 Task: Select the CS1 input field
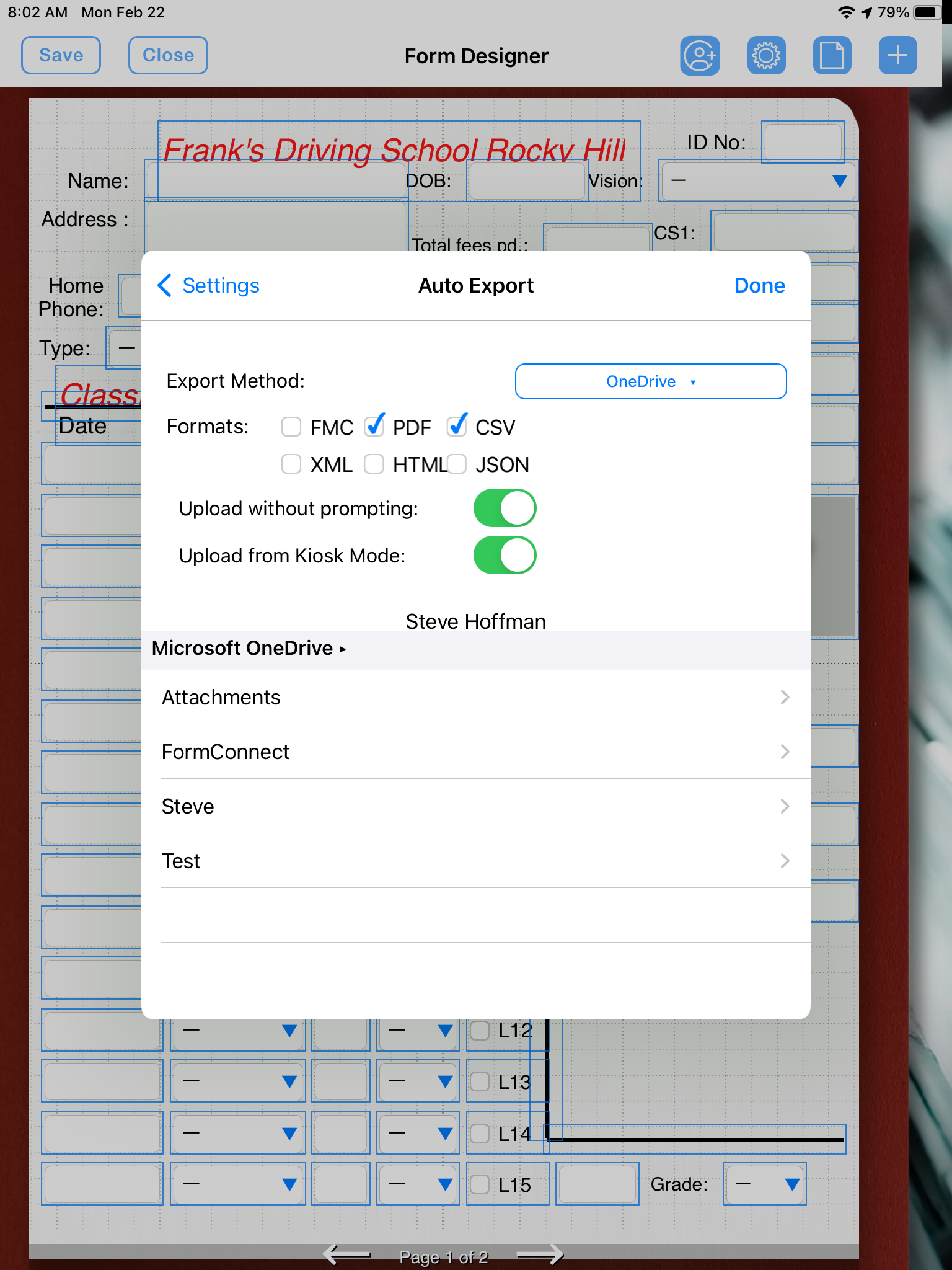coord(784,233)
